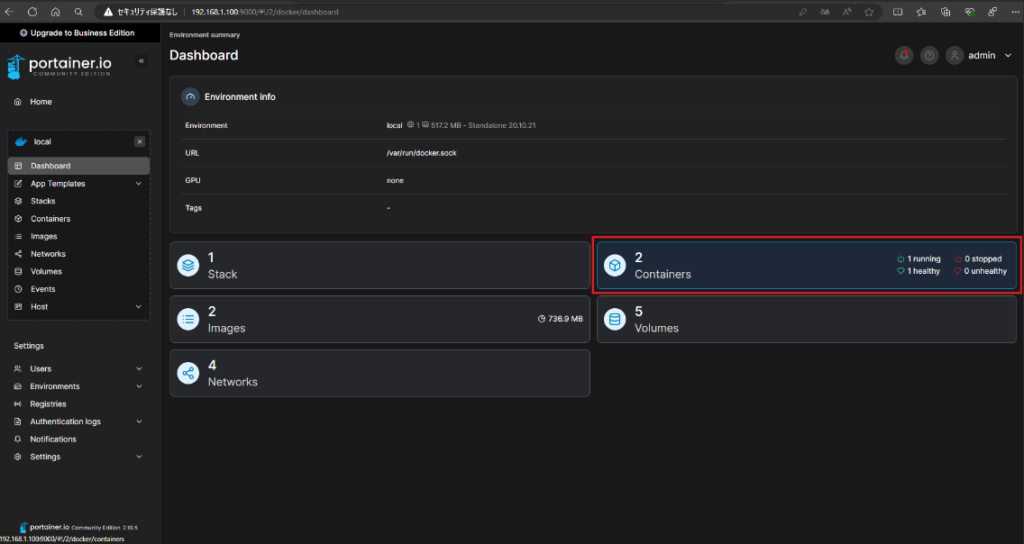Screen dimensions: 1024x544
Task: Expand the Users chevron
Action: (139, 369)
